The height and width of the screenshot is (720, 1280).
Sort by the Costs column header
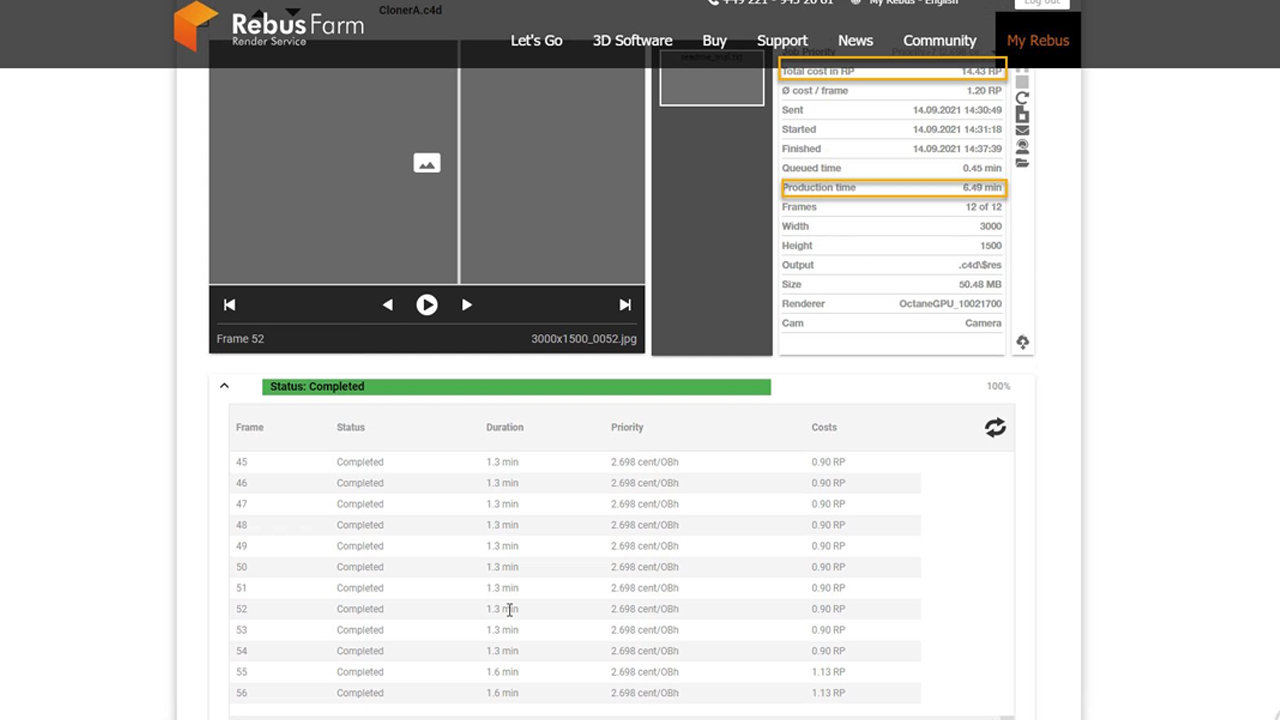[x=824, y=427]
